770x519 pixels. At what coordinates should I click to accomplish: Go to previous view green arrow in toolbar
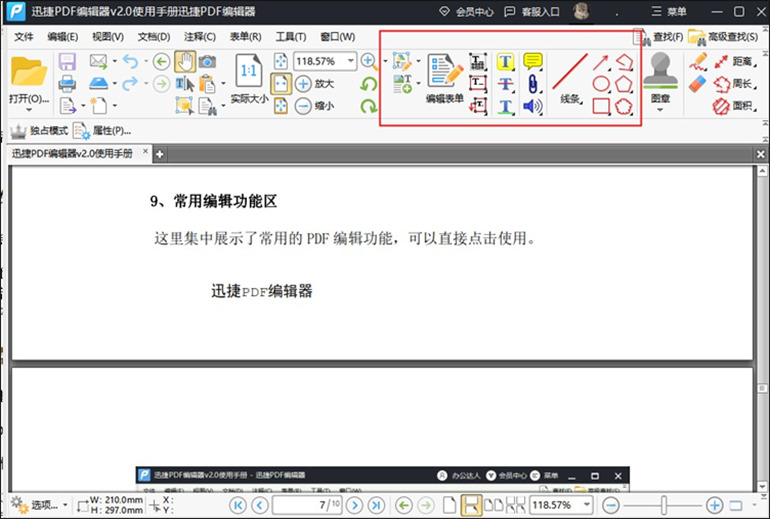pos(161,61)
